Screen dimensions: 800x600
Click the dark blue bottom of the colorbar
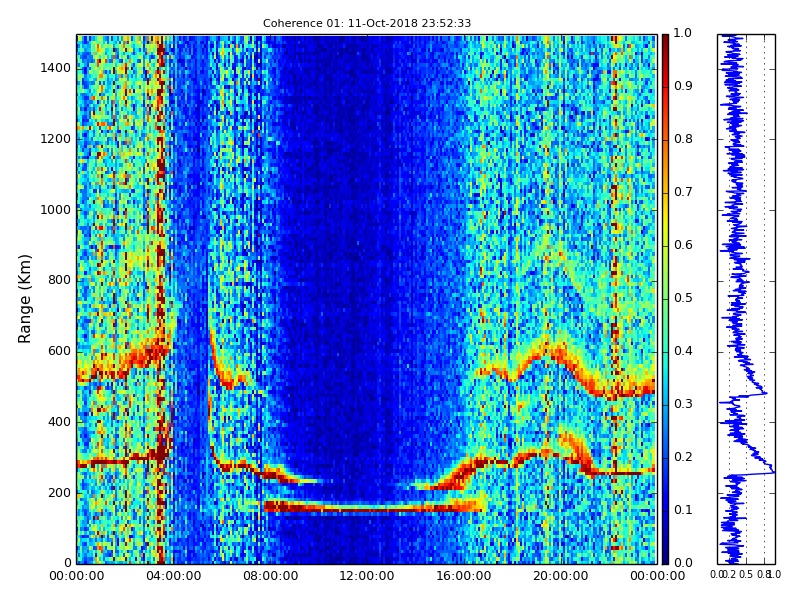665,554
